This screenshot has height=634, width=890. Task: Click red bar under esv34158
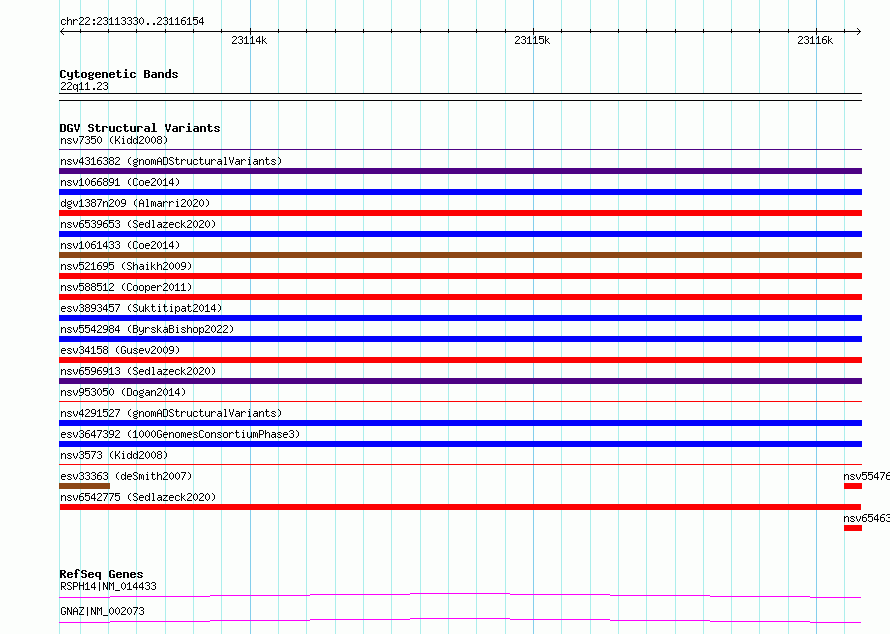pos(460,360)
